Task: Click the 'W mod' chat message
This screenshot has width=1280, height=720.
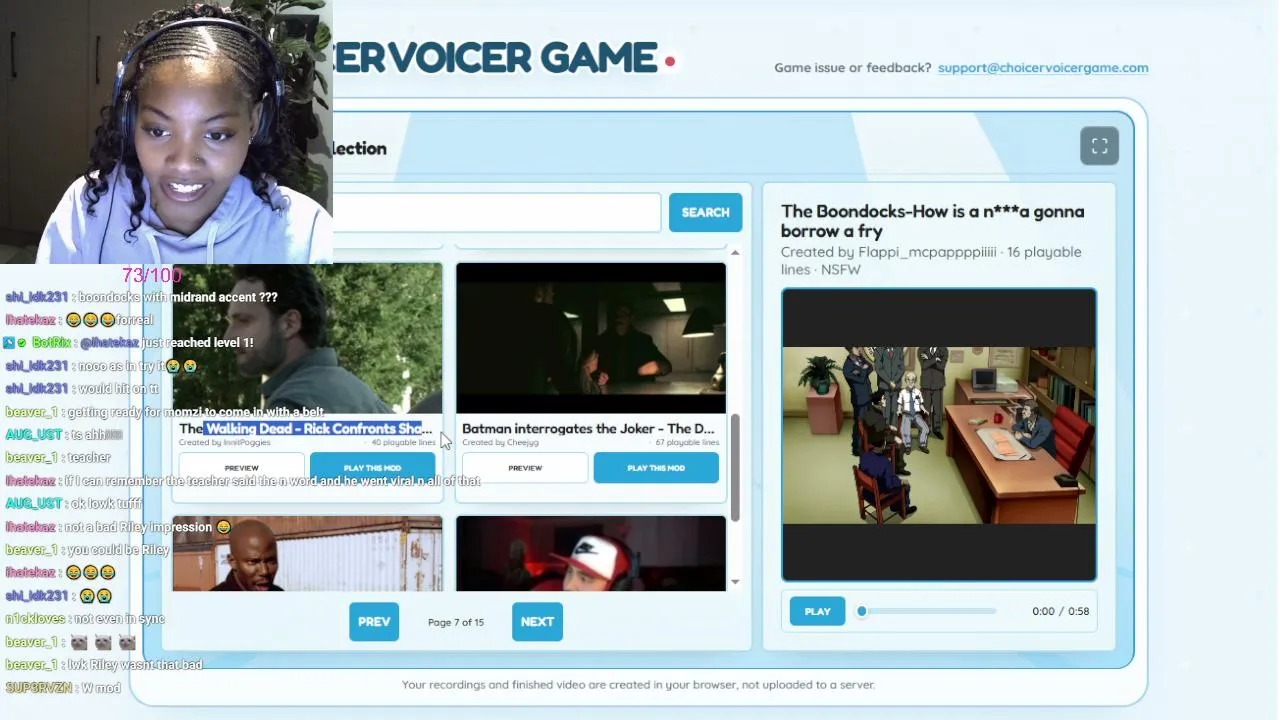Action: pyautogui.click(x=101, y=688)
